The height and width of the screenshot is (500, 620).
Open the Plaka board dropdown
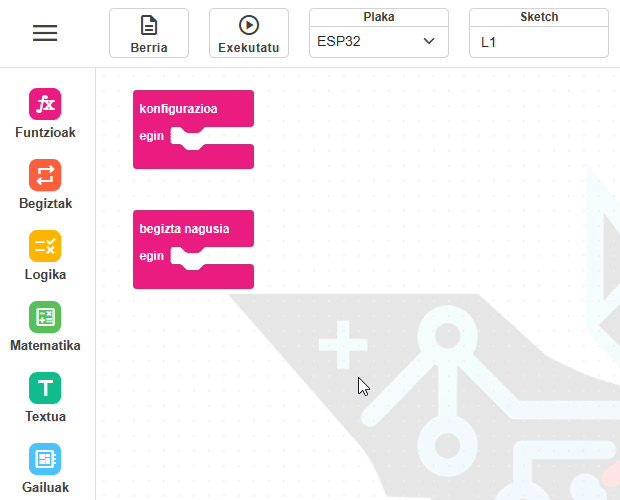click(378, 42)
